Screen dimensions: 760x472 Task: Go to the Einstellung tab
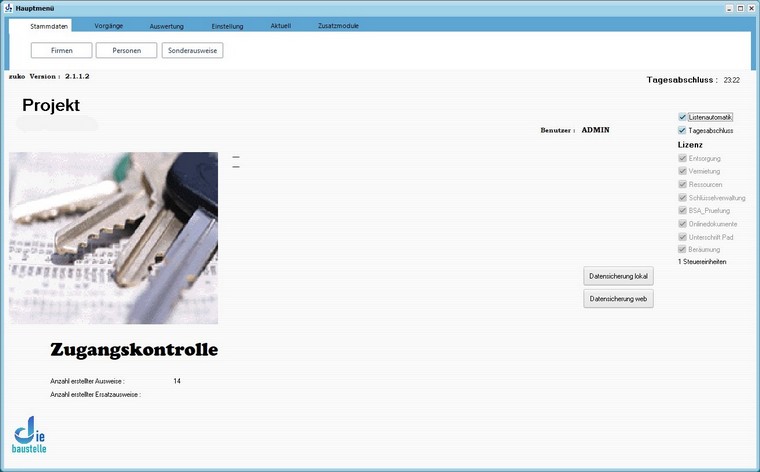tap(227, 25)
